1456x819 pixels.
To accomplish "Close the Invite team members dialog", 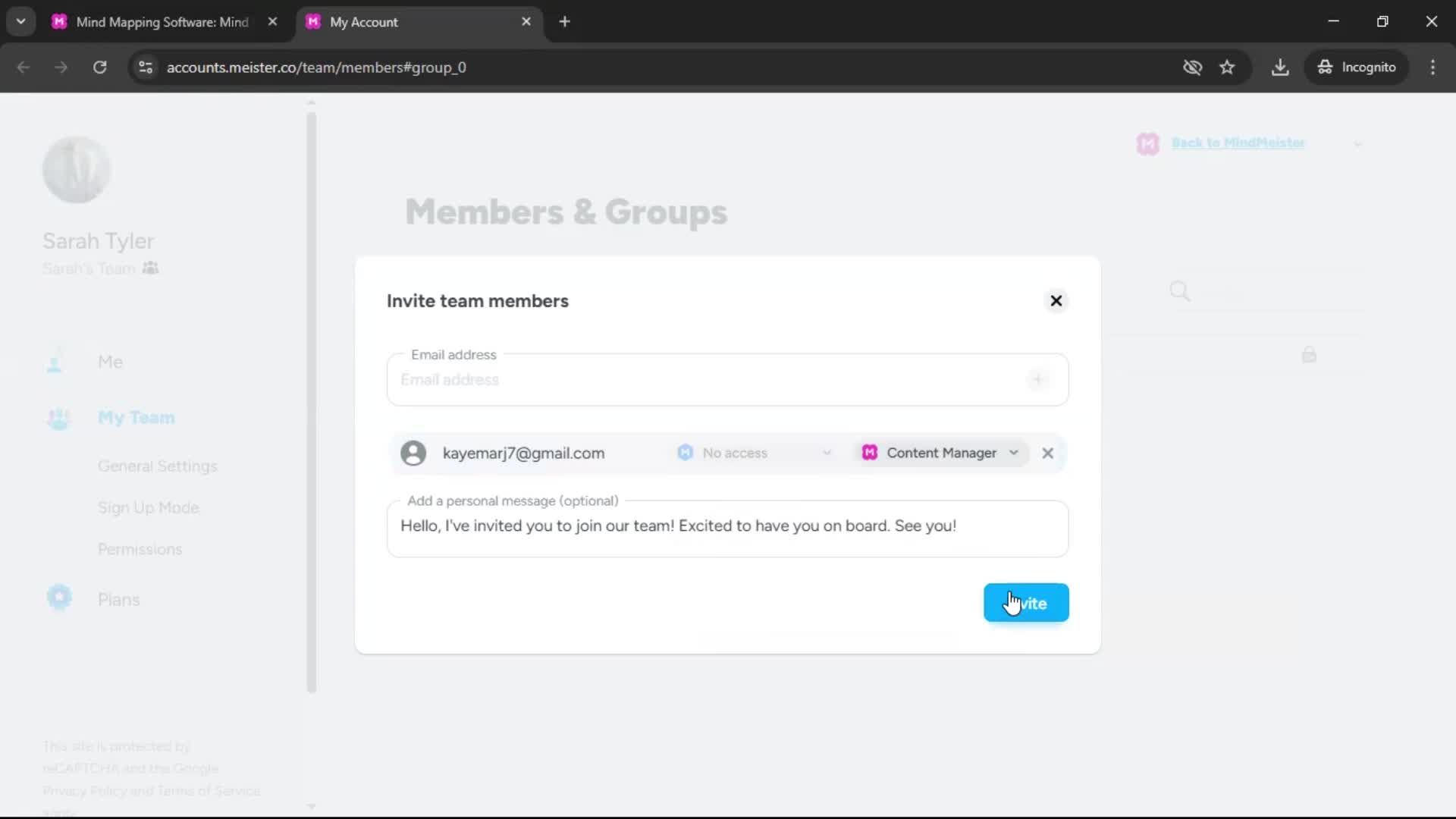I will tap(1056, 301).
